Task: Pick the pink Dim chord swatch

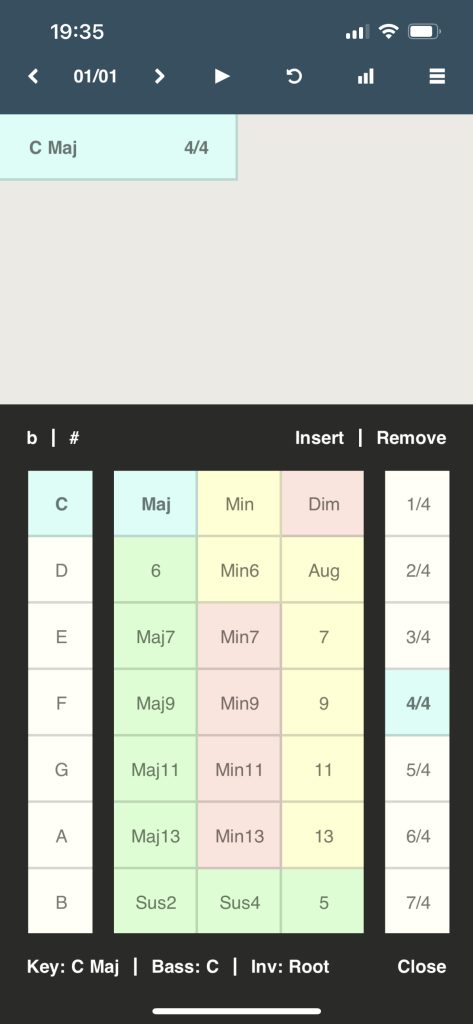Action: tap(323, 504)
